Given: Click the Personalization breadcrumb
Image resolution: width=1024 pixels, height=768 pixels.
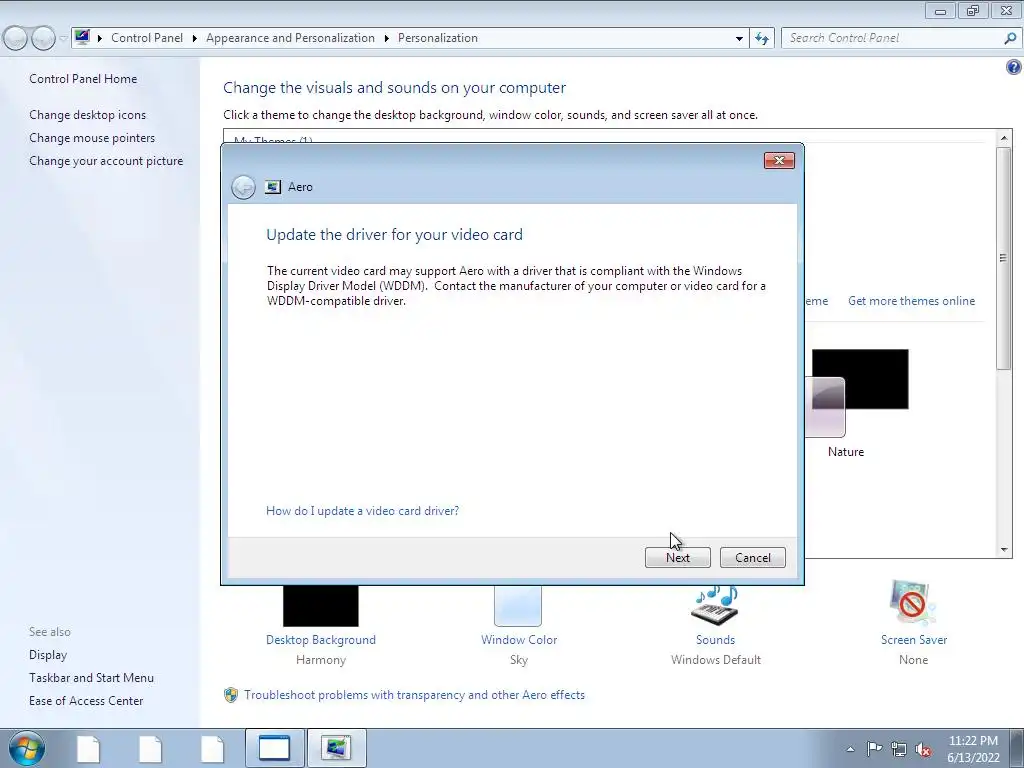Looking at the screenshot, I should (438, 38).
